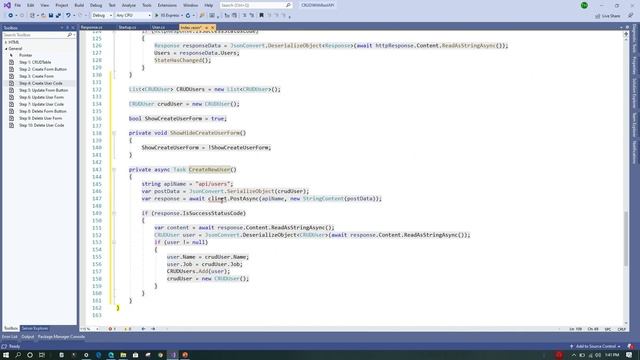Open the Extensions menu
The width and height of the screenshot is (640, 360).
pyautogui.click(x=167, y=5)
